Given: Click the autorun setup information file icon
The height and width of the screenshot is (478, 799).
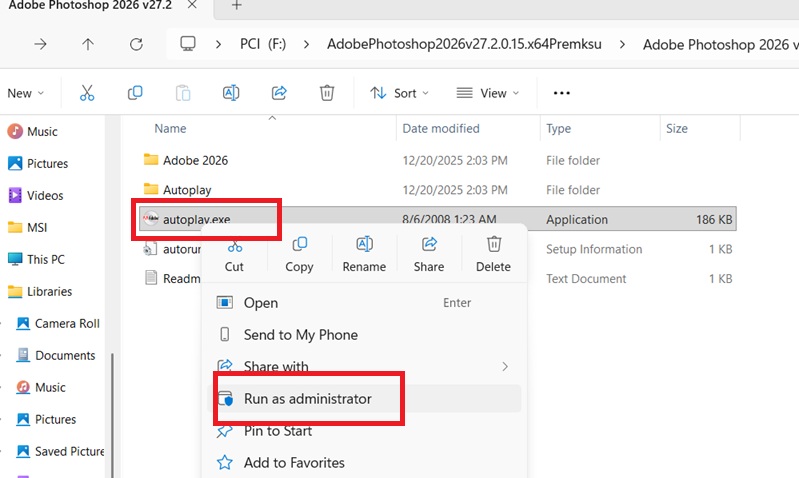Looking at the screenshot, I should tap(150, 249).
